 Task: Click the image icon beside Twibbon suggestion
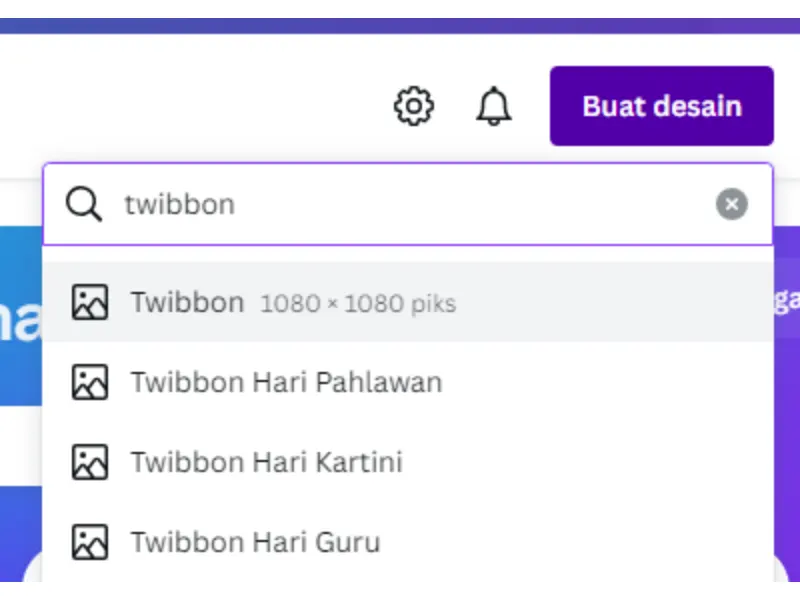coord(89,302)
